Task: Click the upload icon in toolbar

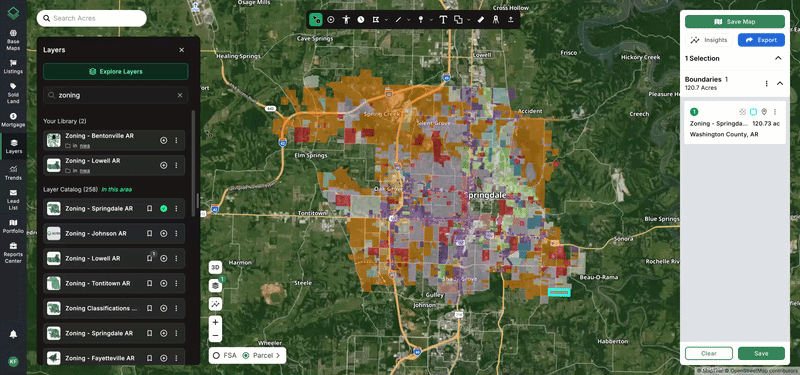Action: [510, 20]
